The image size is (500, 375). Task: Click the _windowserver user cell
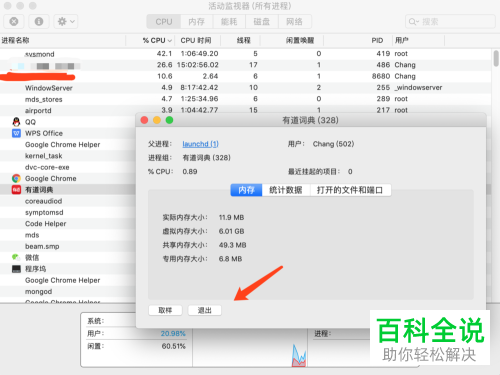click(418, 88)
